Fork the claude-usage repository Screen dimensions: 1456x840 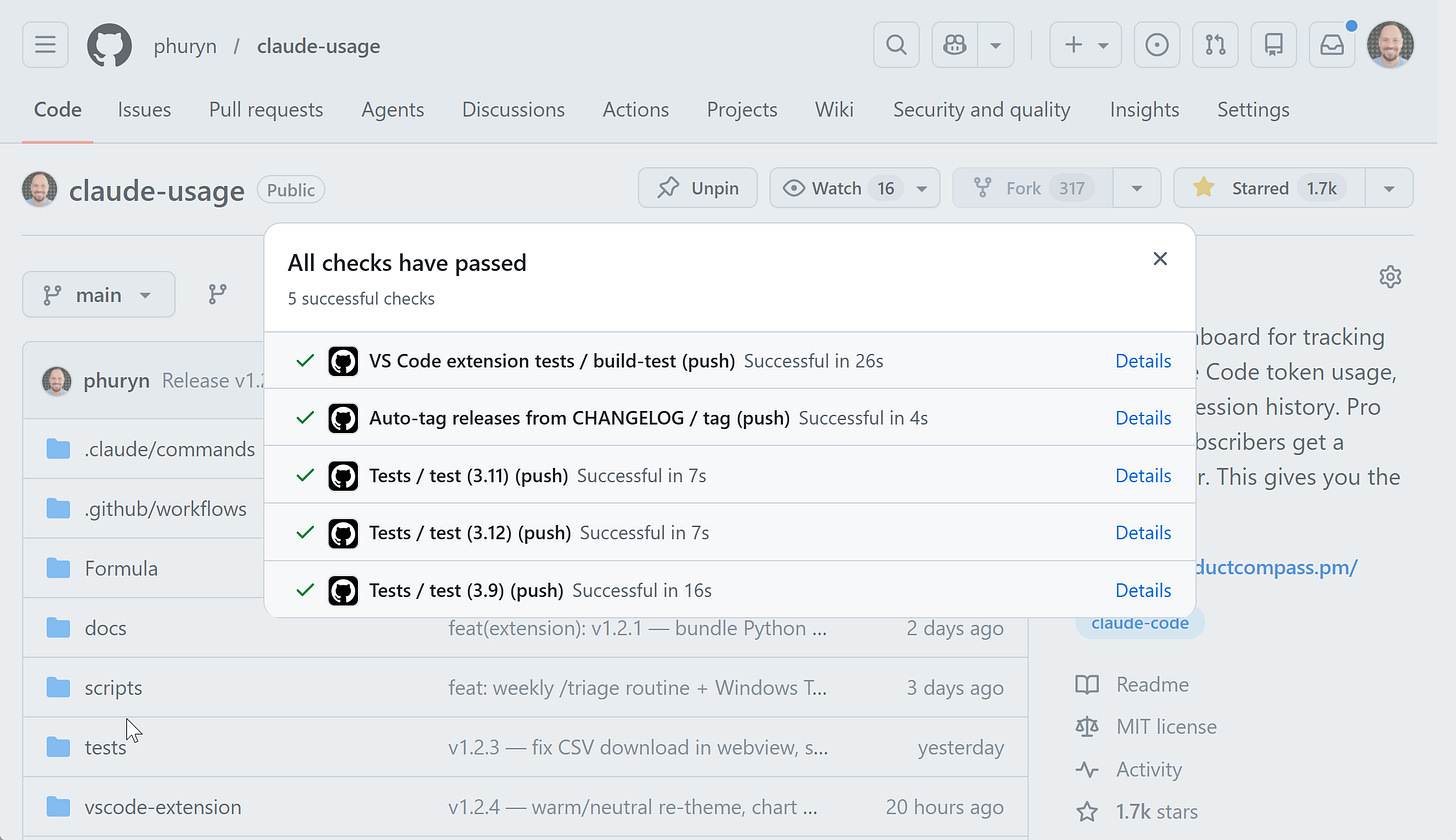pyautogui.click(x=1033, y=188)
